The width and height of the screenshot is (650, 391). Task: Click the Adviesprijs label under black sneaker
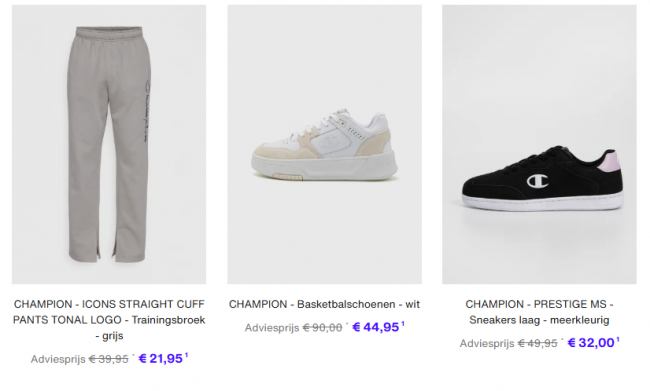coord(487,343)
